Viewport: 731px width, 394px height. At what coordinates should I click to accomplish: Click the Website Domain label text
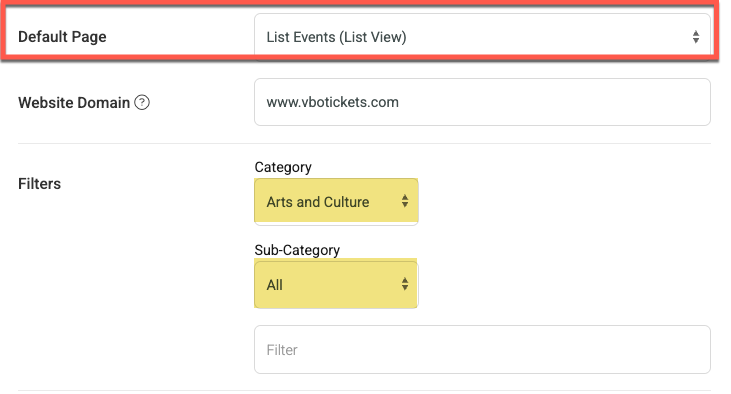pyautogui.click(x=74, y=103)
